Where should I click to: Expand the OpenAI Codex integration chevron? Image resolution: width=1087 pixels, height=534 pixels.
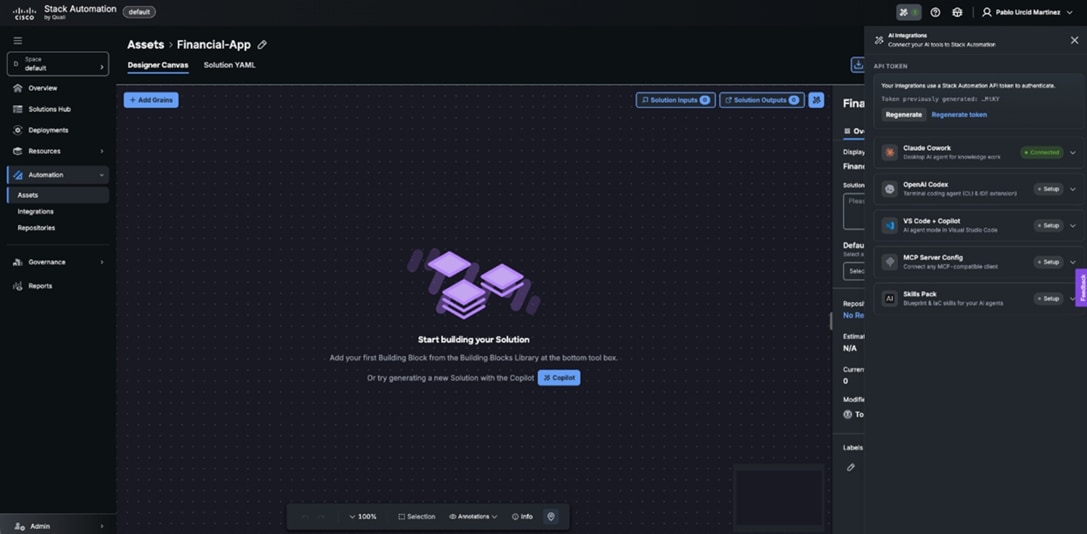click(1073, 189)
